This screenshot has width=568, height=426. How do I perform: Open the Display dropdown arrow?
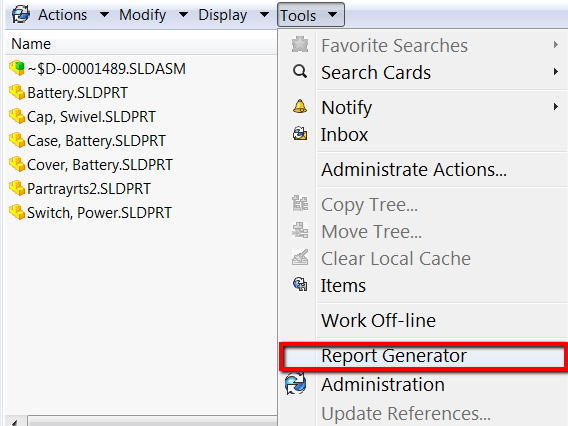[x=265, y=15]
